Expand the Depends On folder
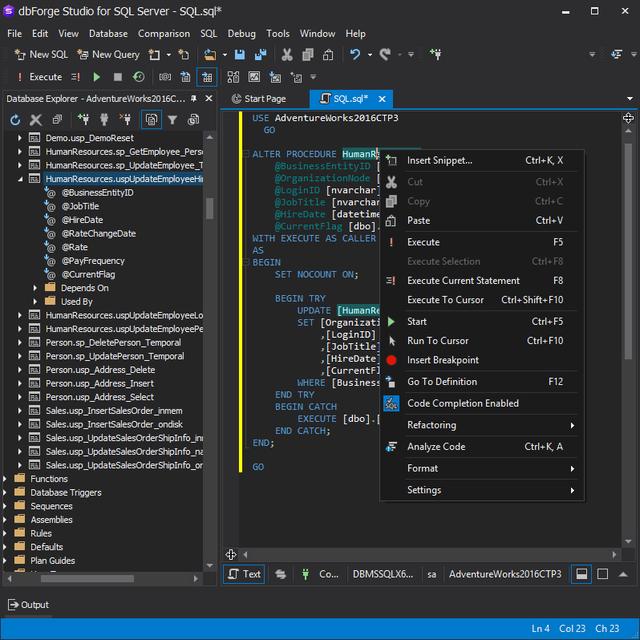 pyautogui.click(x=35, y=288)
